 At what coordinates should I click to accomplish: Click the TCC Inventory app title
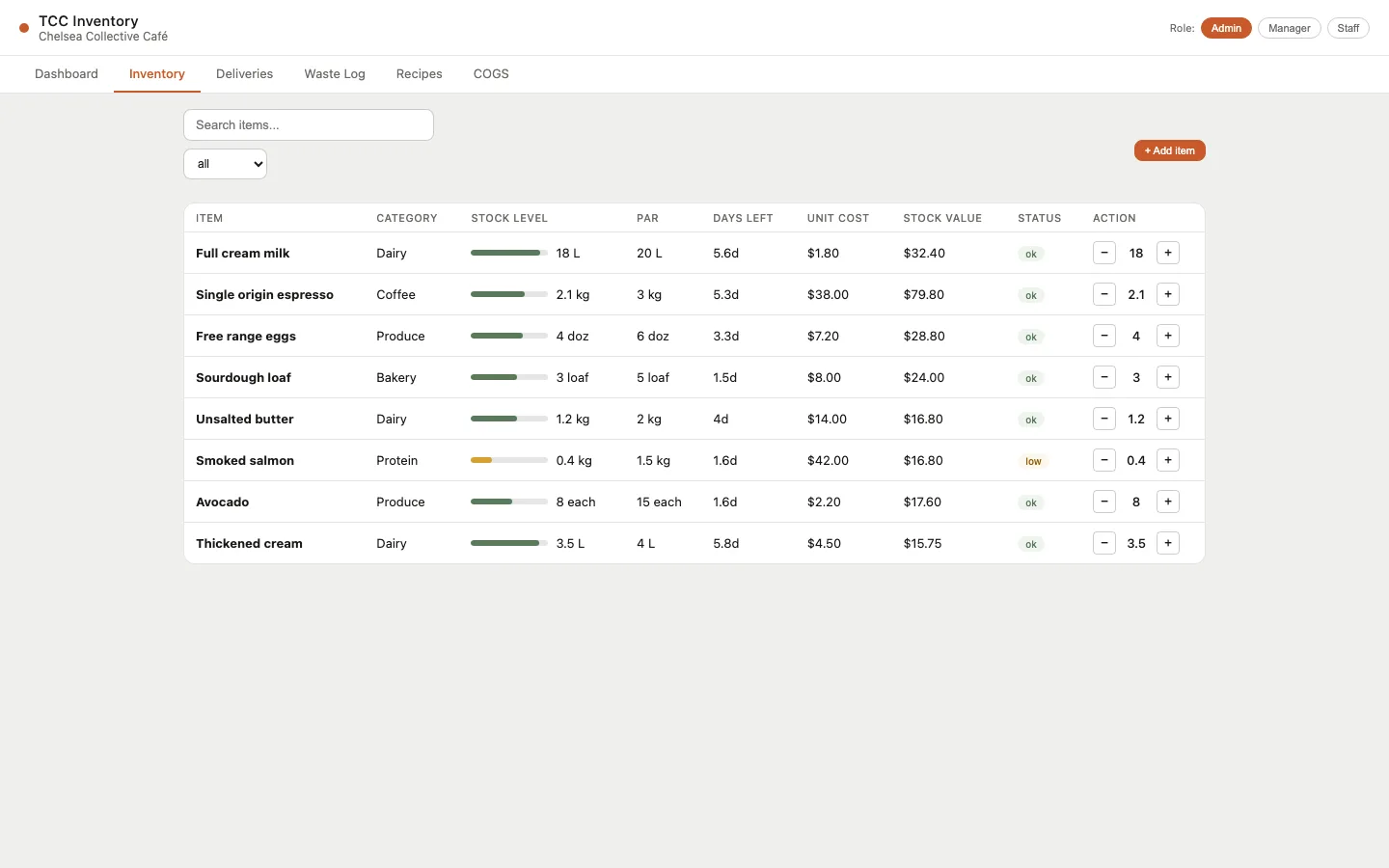coord(89,21)
